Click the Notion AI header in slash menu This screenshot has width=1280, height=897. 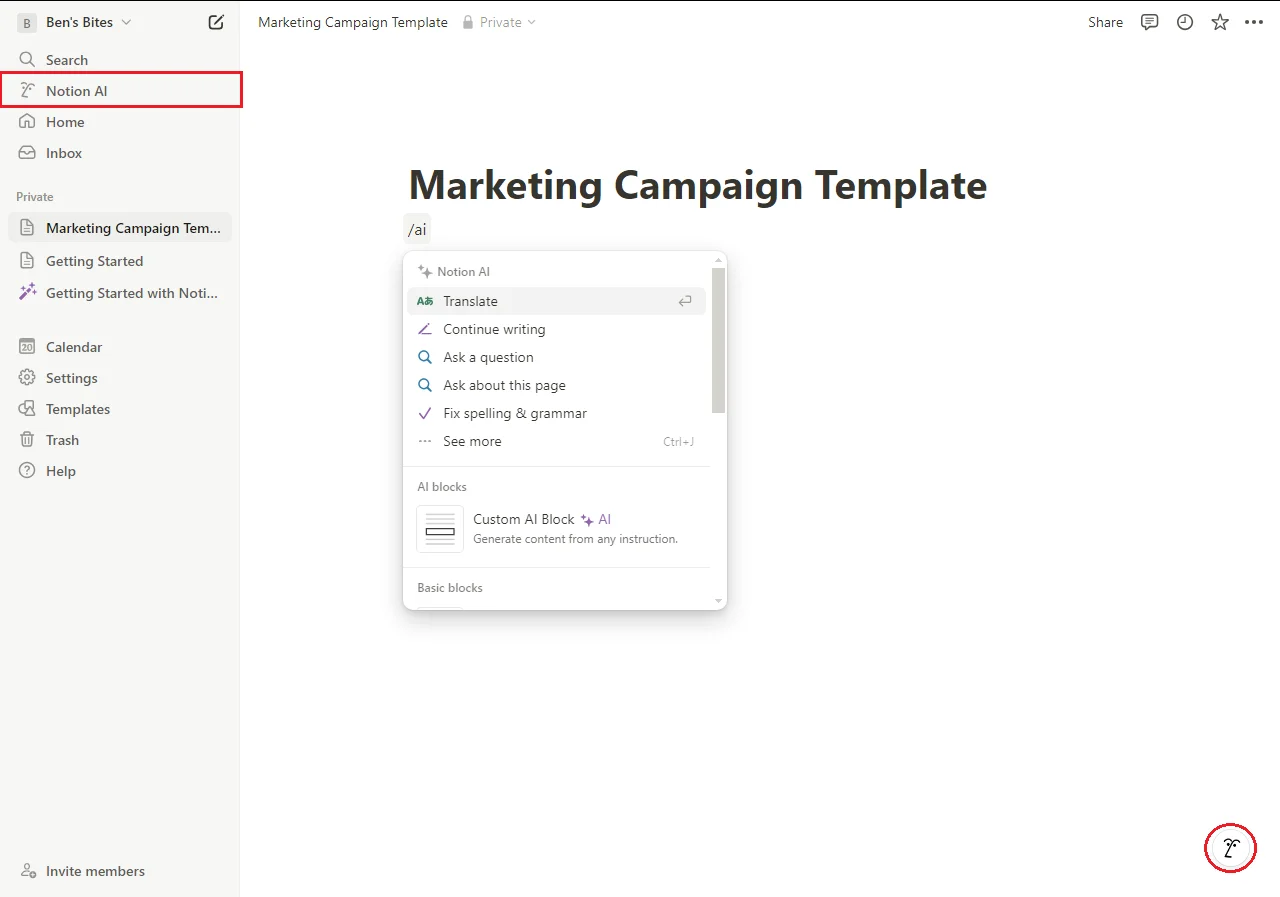(453, 272)
